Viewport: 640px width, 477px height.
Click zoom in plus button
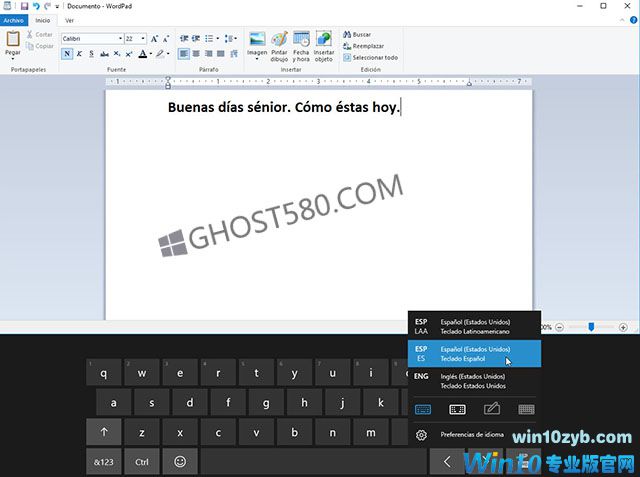(623, 327)
